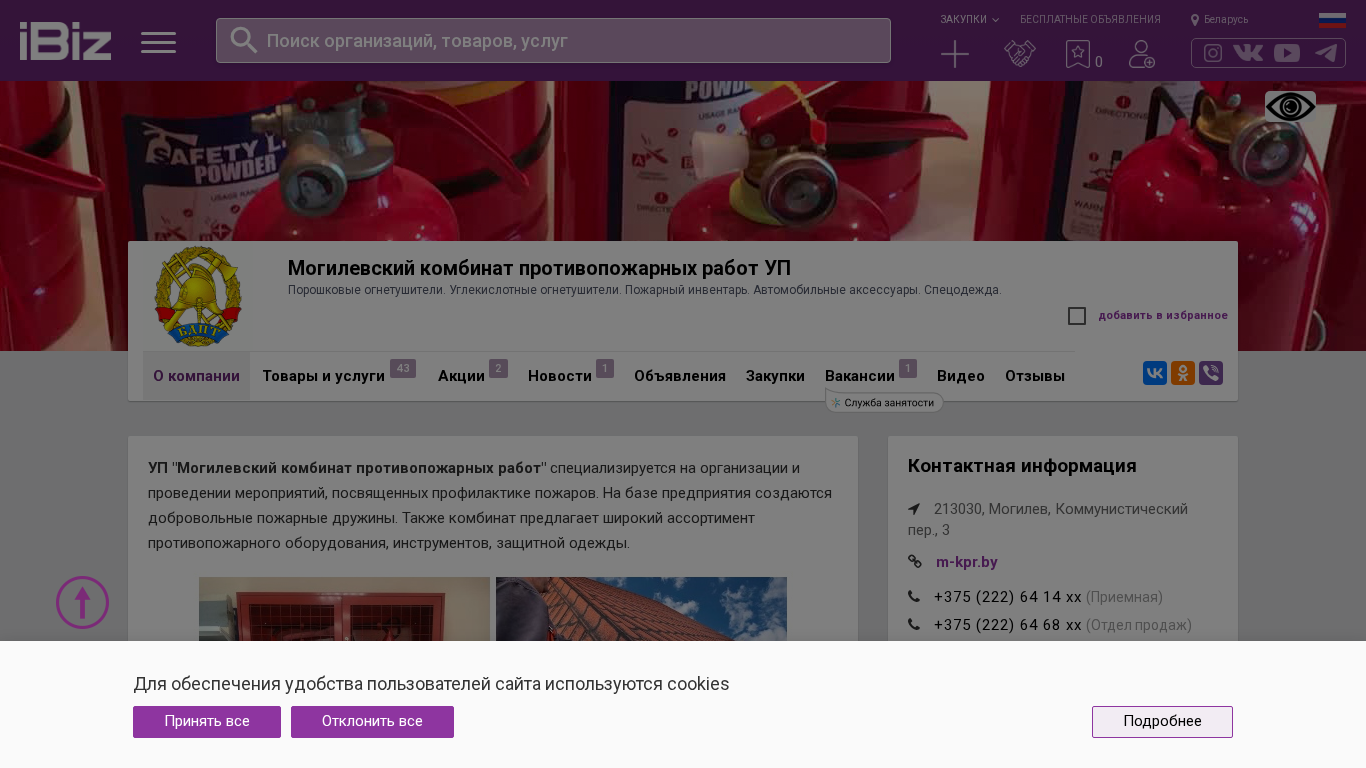Focus the organization search field
The image size is (1366, 768).
(x=553, y=41)
